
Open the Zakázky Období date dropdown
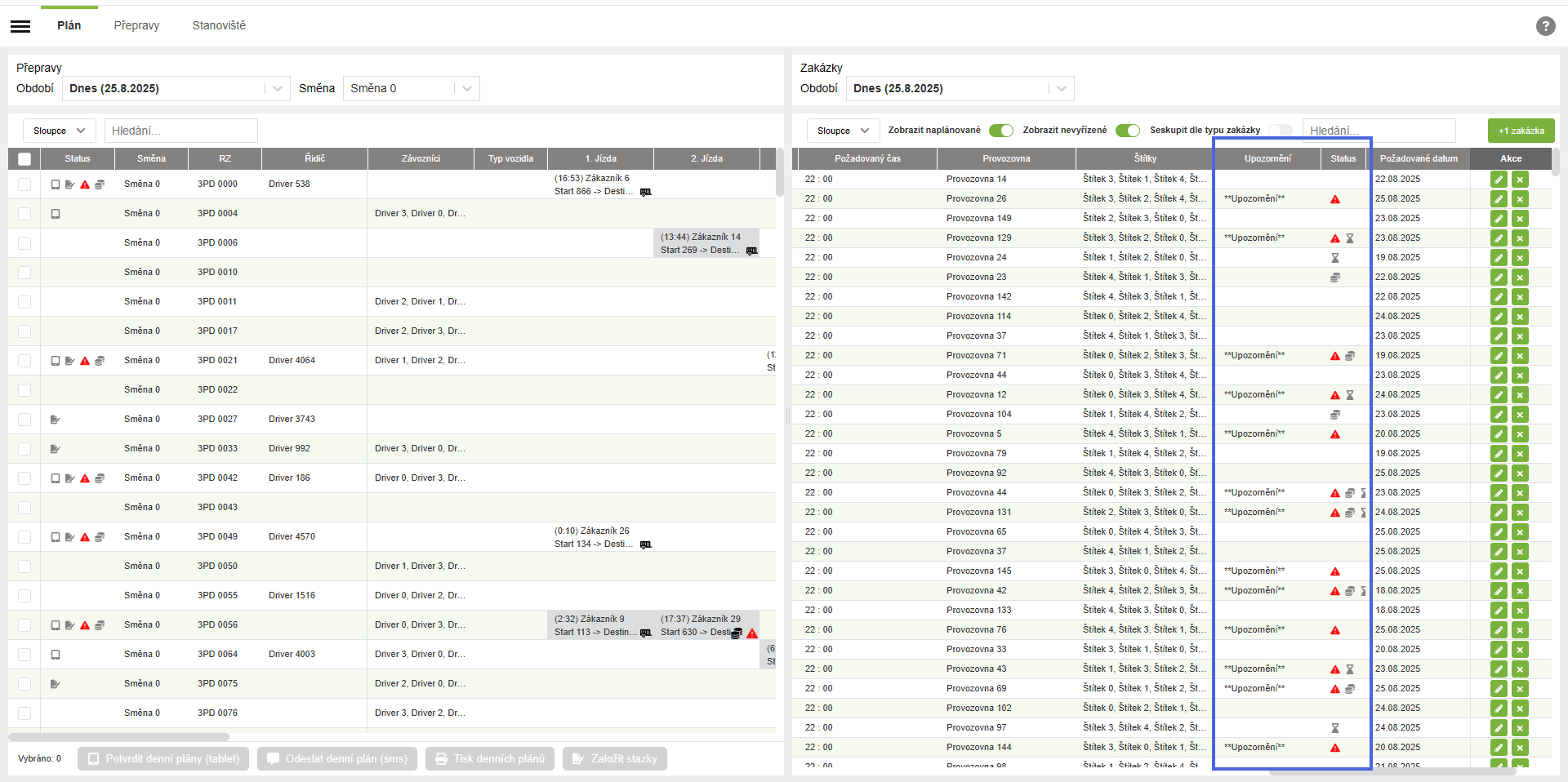pos(960,88)
